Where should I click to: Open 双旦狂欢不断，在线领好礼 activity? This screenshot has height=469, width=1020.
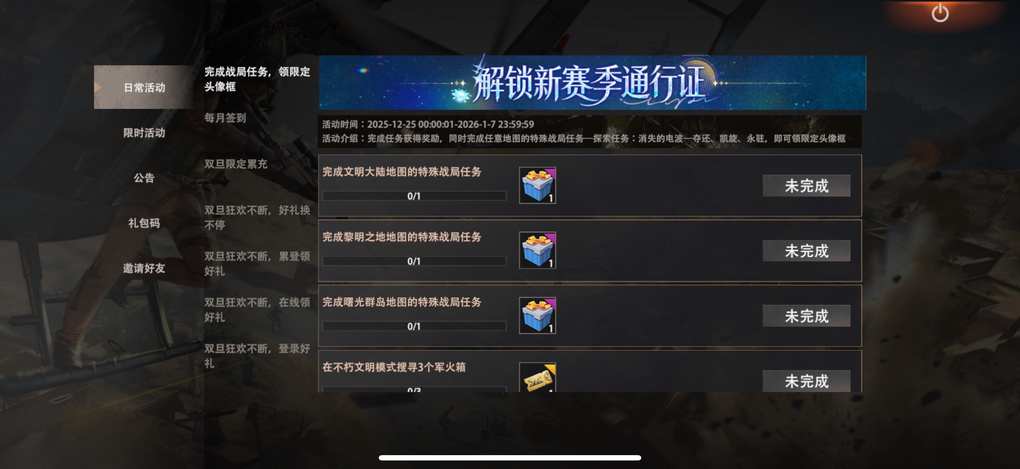(x=257, y=310)
